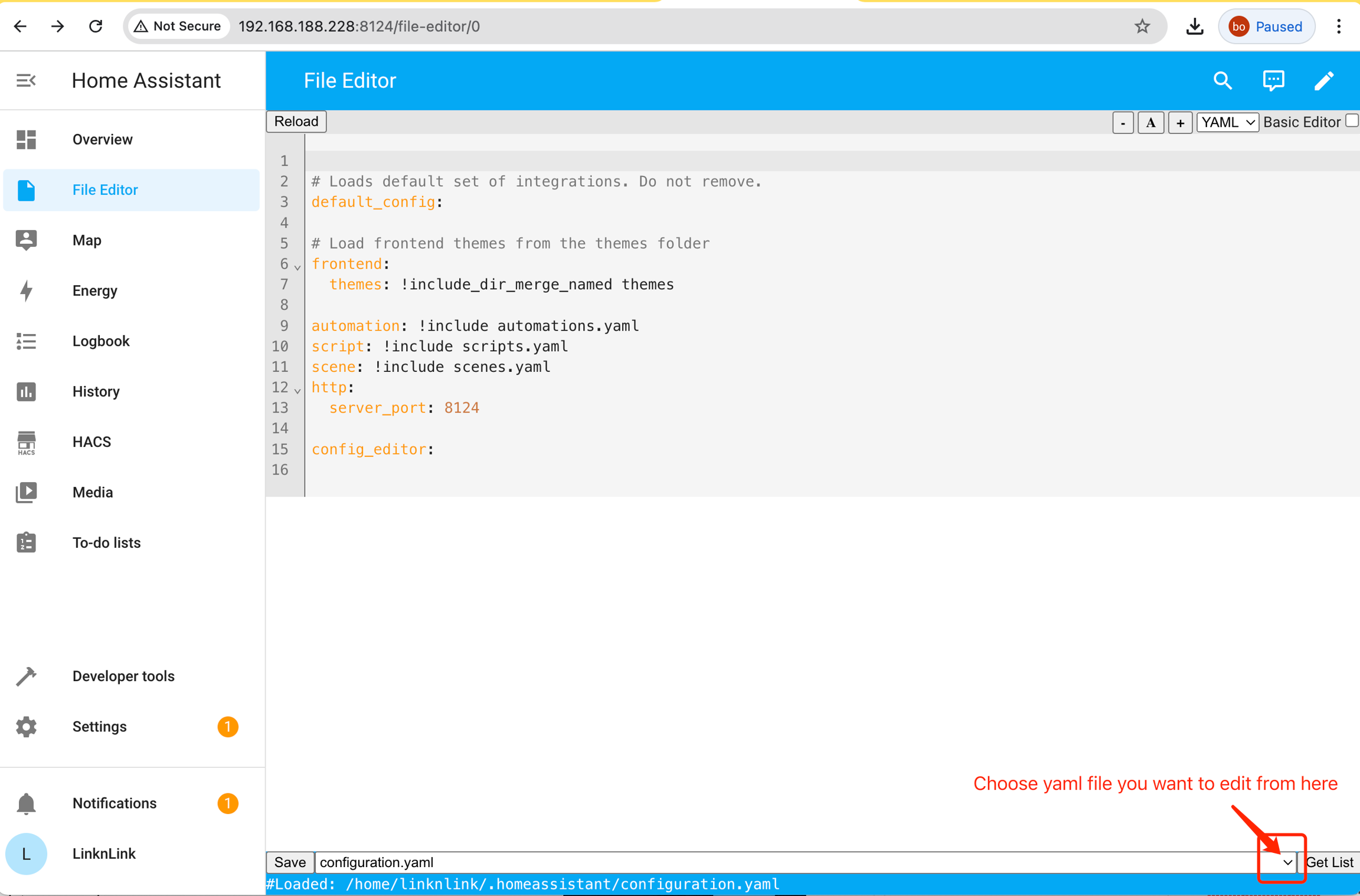The image size is (1360, 896).
Task: Go to the History sidebar item
Action: 96,391
